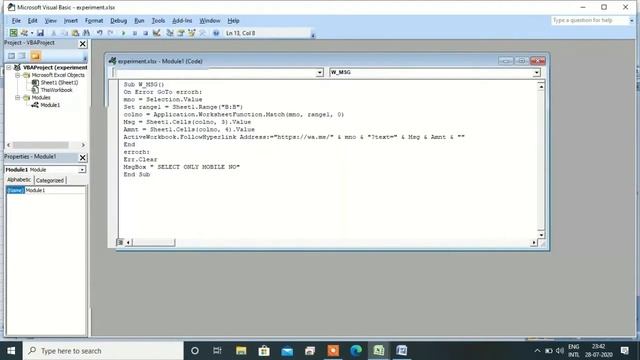Click the Redo icon in the toolbar
Viewport: 640px width, 360px height.
[111, 33]
